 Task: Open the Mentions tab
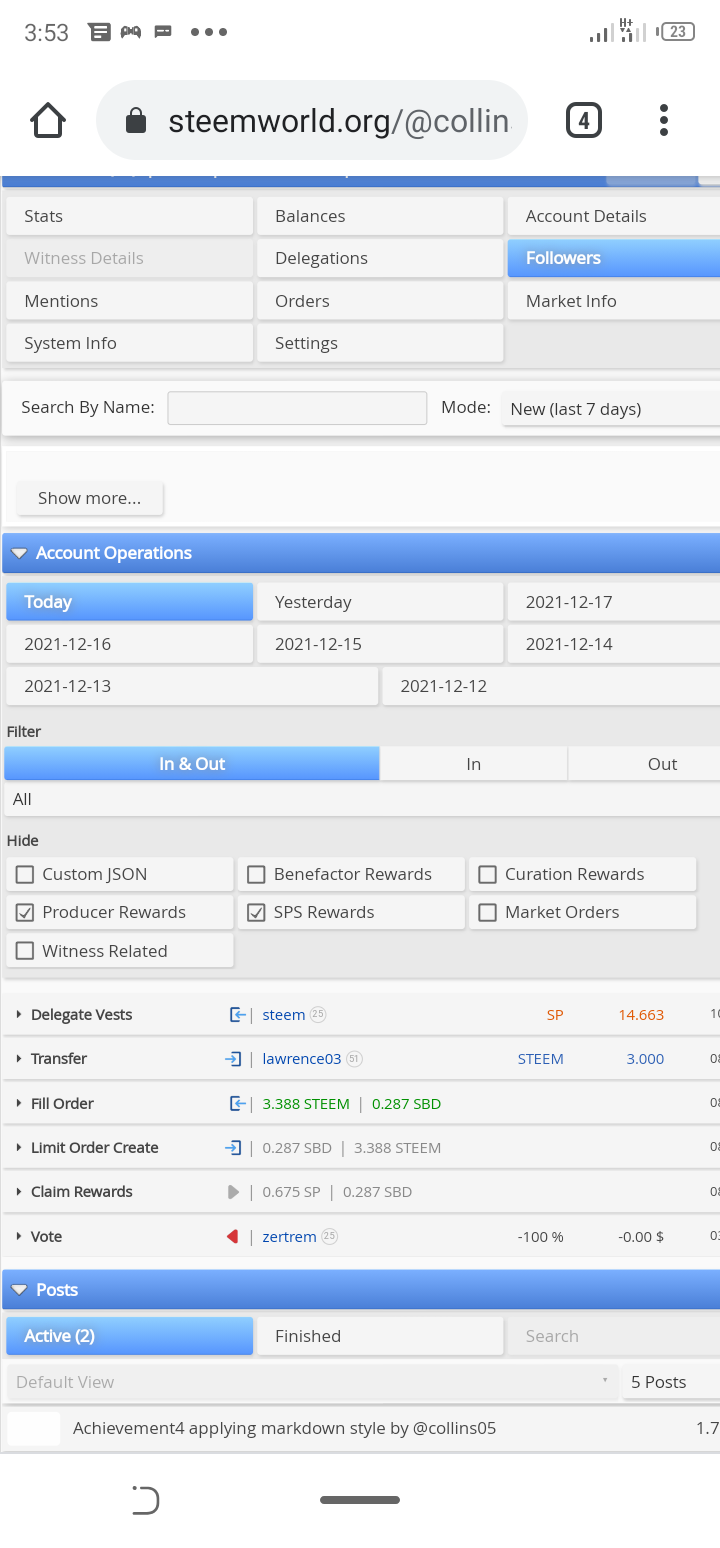(x=129, y=301)
